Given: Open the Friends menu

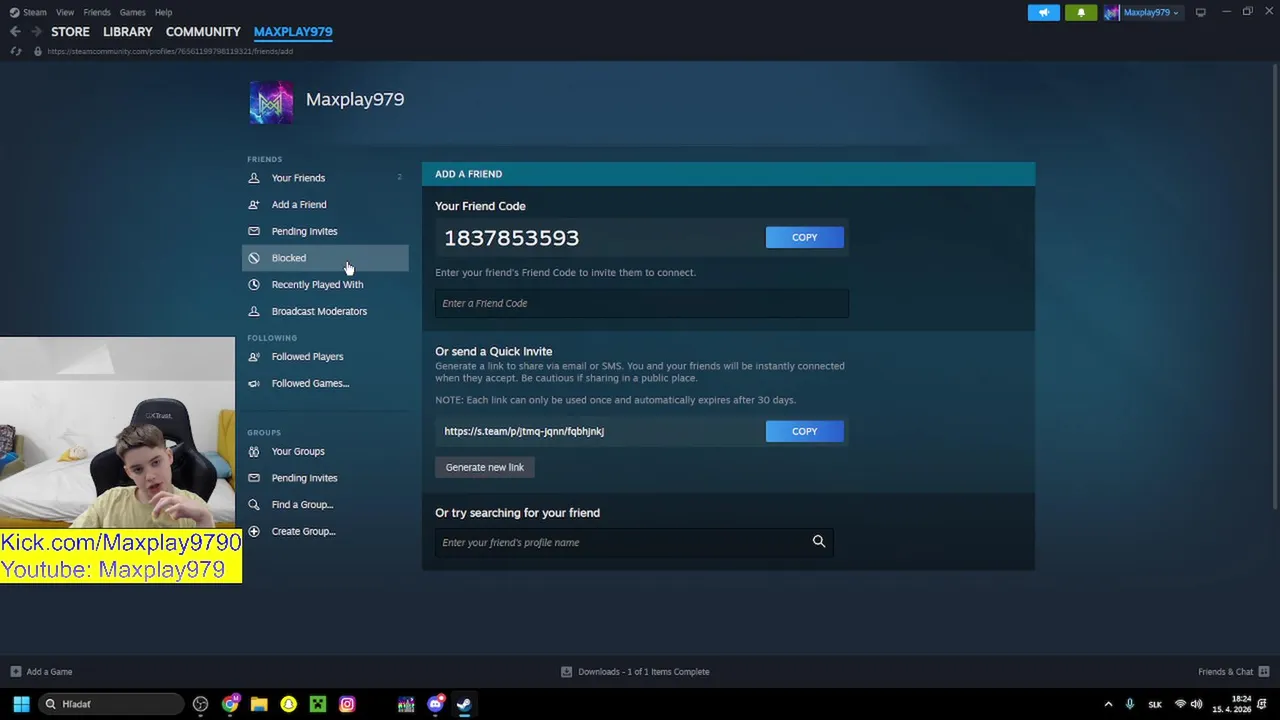Looking at the screenshot, I should (97, 12).
